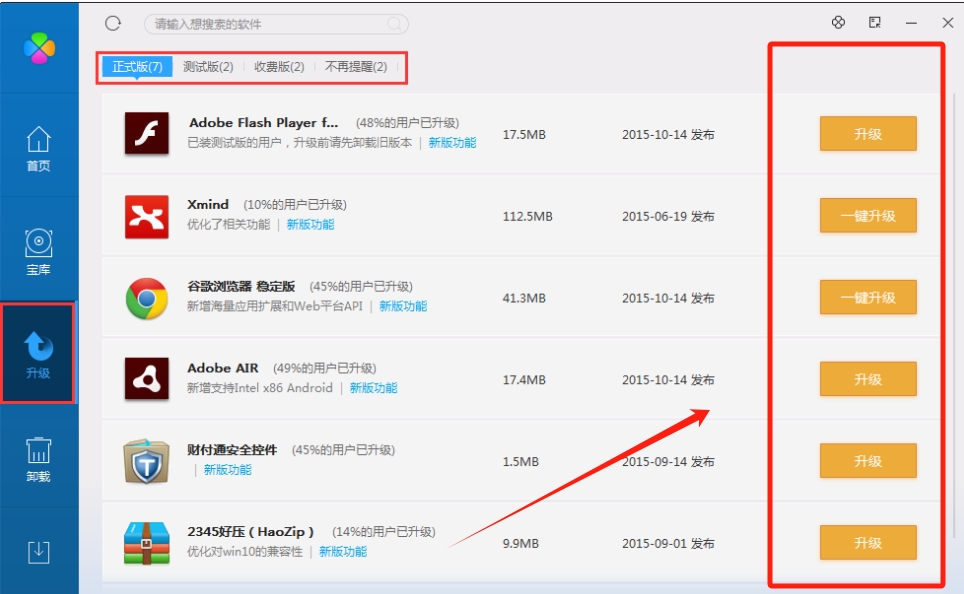Click 一键升级 for Xmind
Image resolution: width=964 pixels, height=594 pixels.
[868, 214]
